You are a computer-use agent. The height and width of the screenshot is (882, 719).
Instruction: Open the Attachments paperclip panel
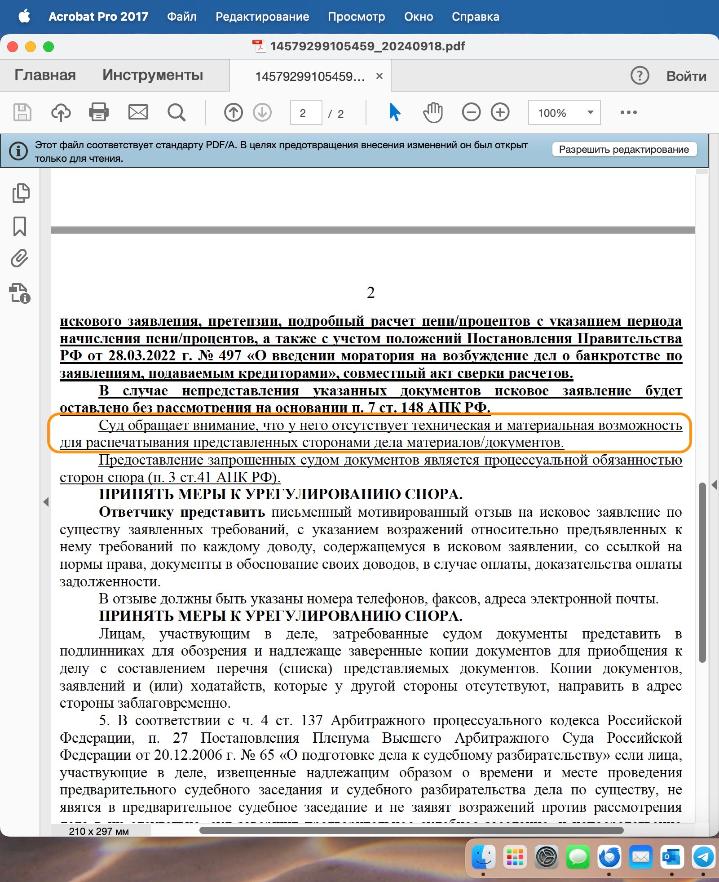[x=20, y=259]
